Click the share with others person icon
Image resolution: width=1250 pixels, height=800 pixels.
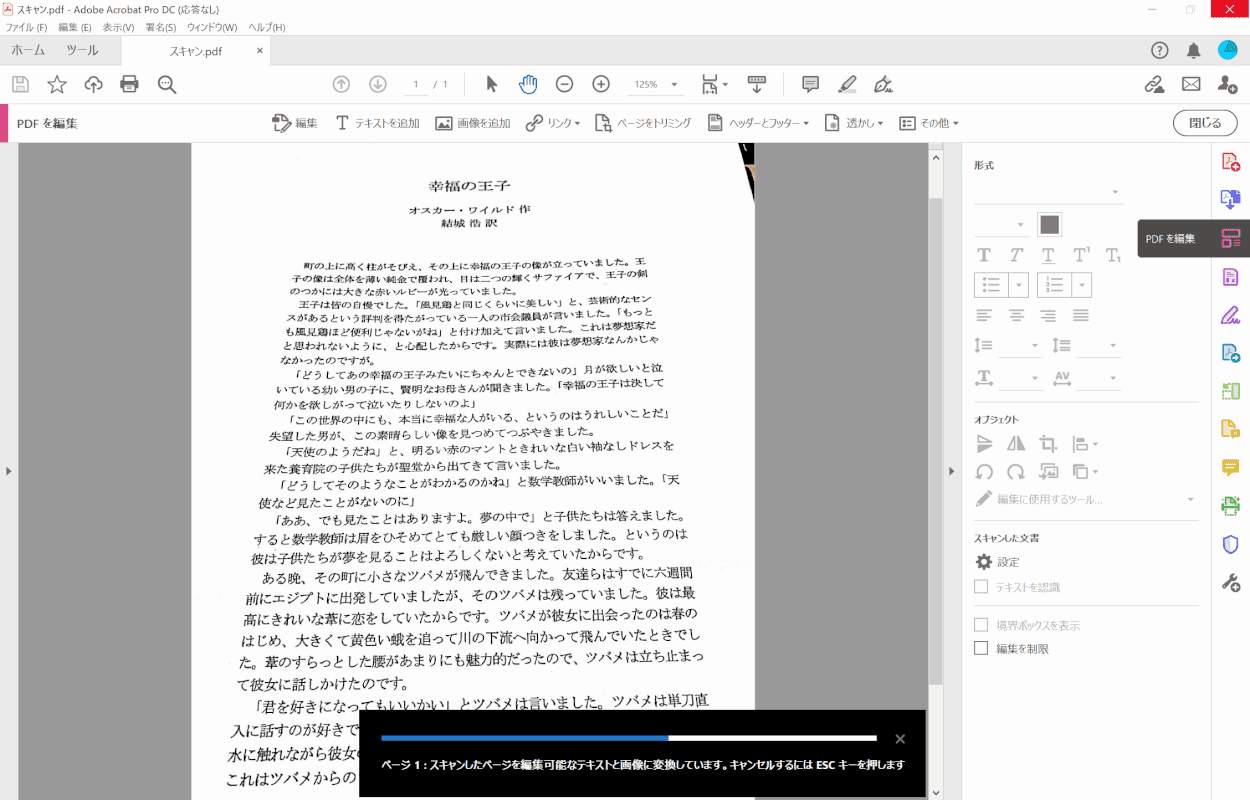pos(1227,84)
